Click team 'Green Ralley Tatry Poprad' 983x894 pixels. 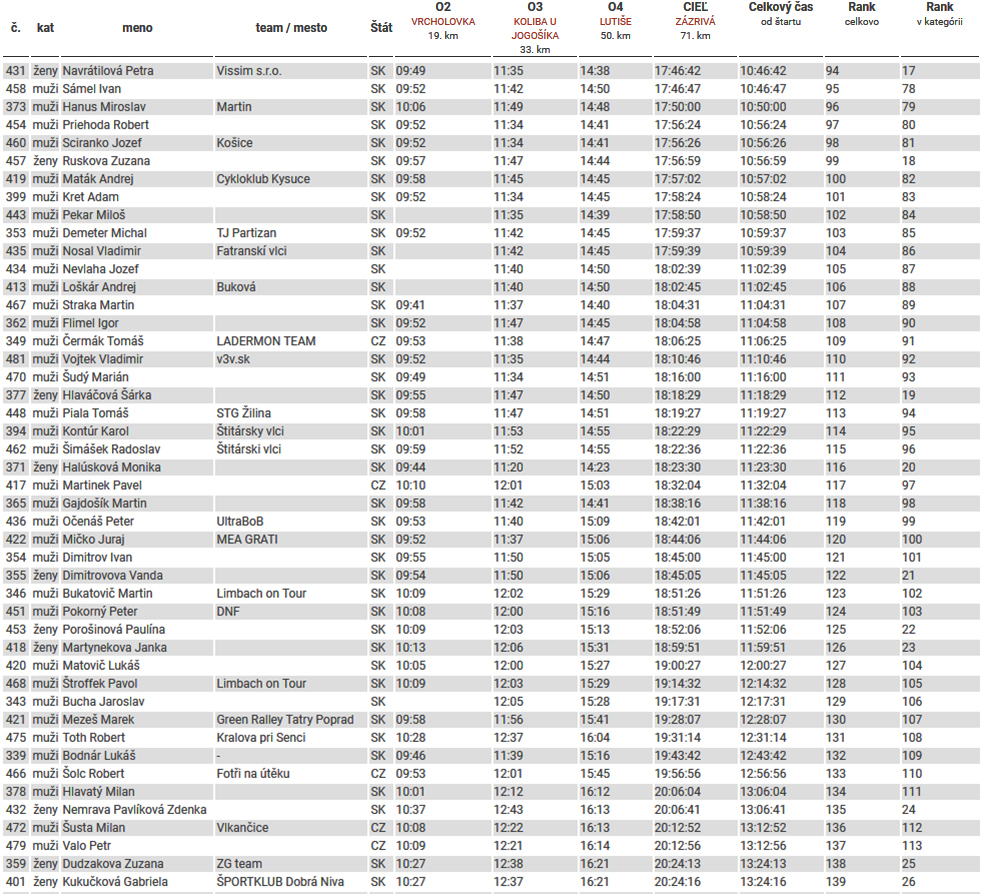285,720
